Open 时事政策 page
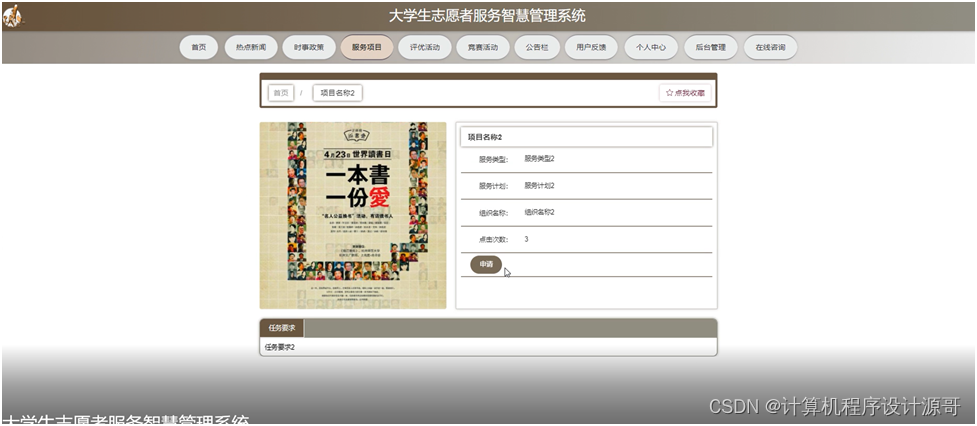The width and height of the screenshot is (977, 426). click(309, 47)
